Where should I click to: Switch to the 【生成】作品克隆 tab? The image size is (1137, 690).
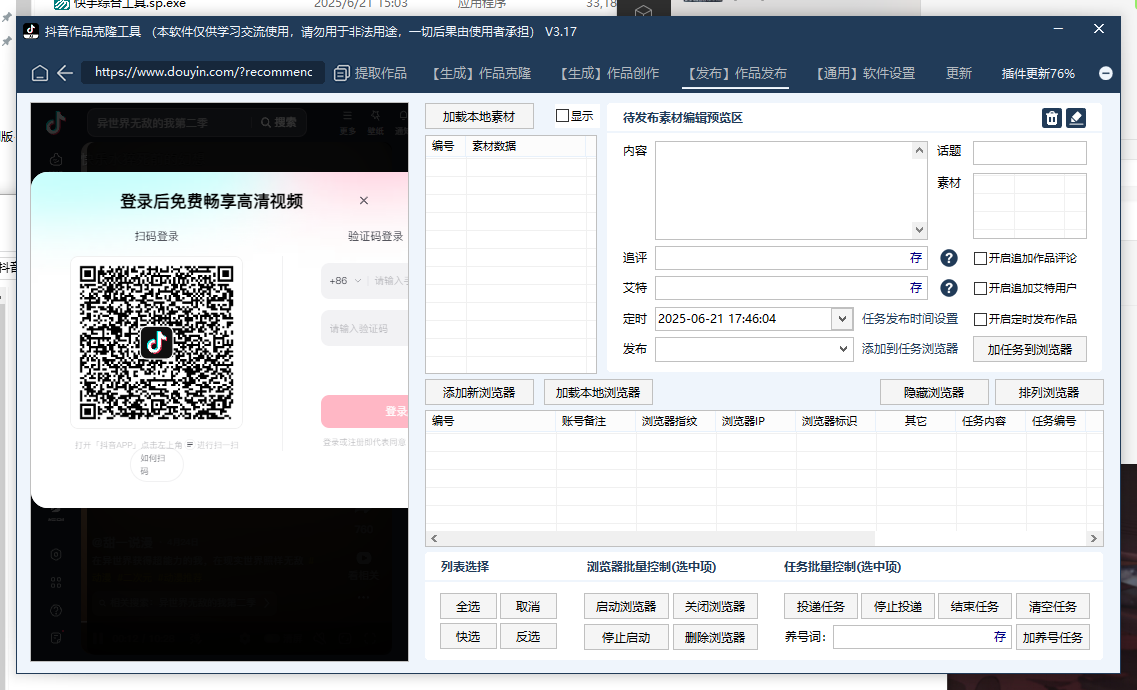[482, 73]
